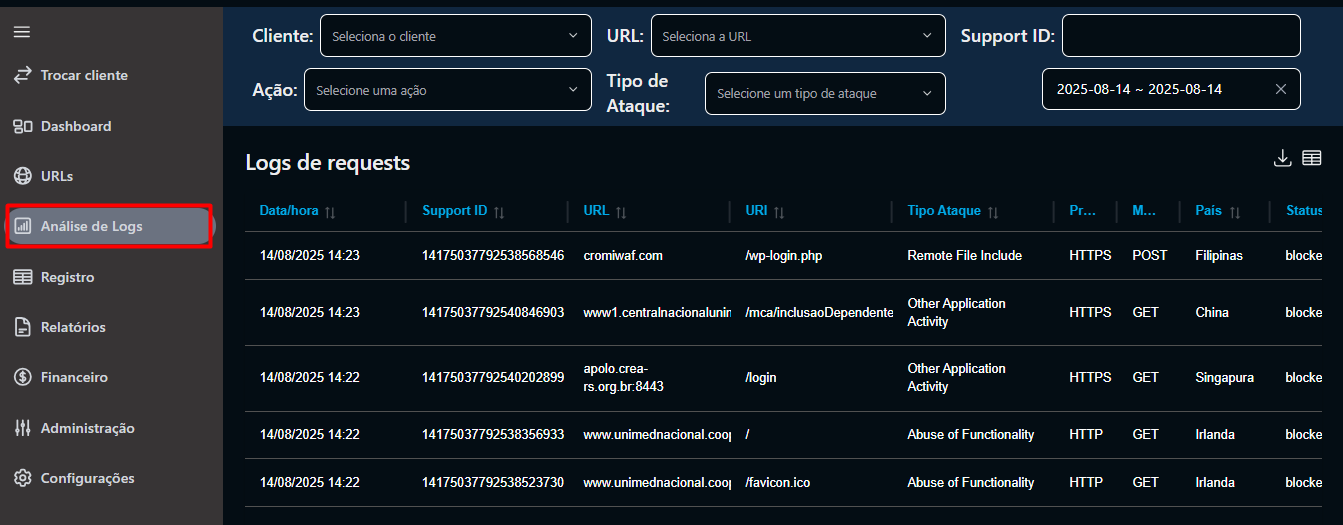Sort by Data/hora column
Image resolution: width=1343 pixels, height=525 pixels.
(330, 212)
